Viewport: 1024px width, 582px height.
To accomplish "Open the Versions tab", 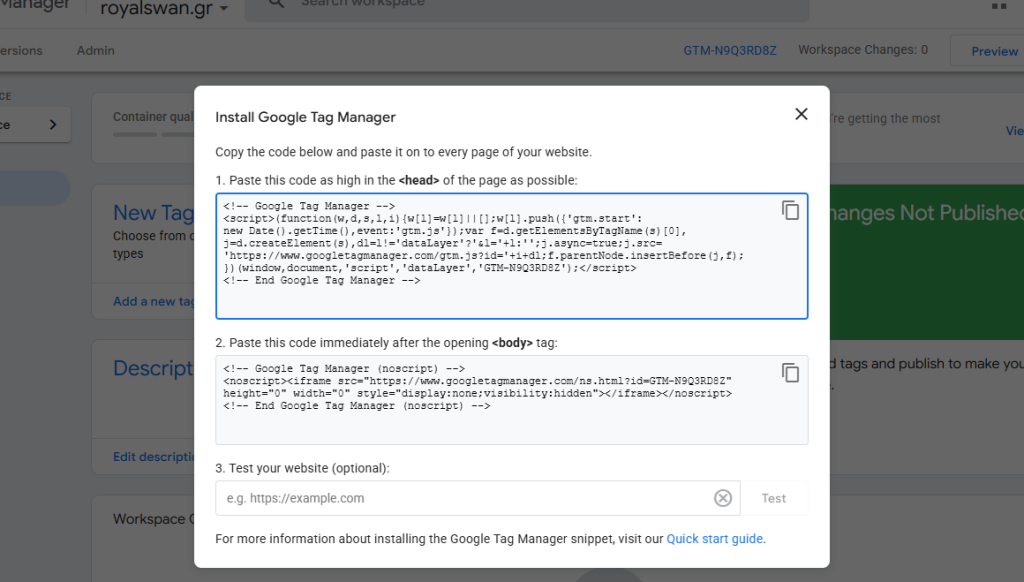I will pos(21,50).
